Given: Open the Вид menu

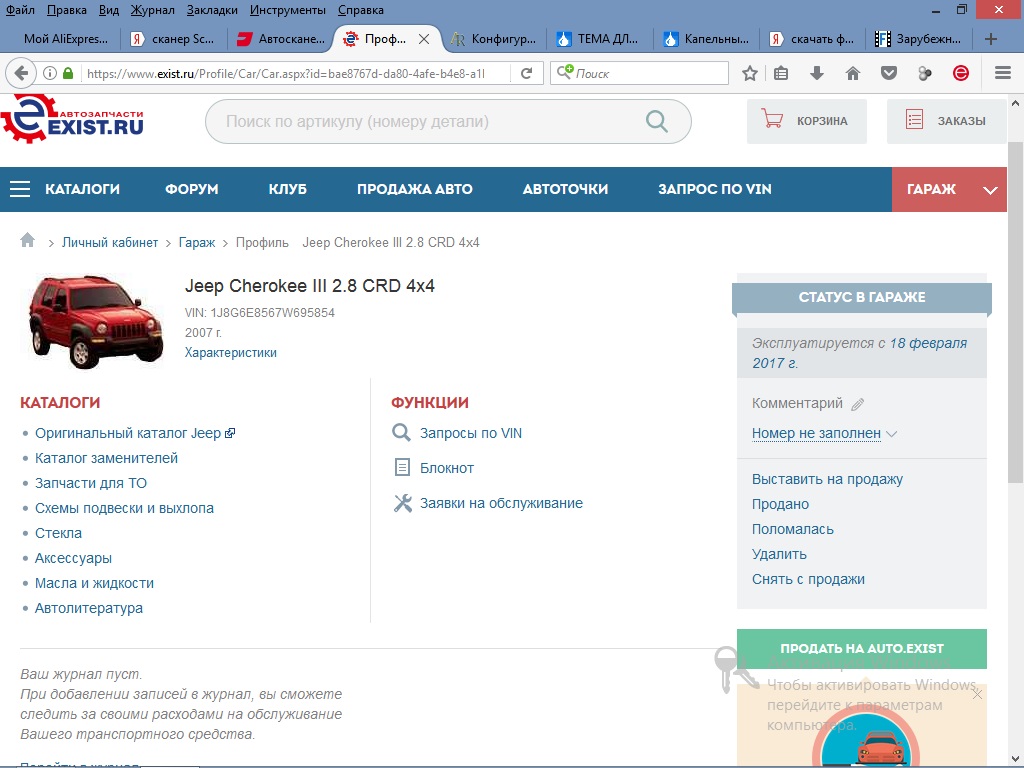Looking at the screenshot, I should click(108, 10).
